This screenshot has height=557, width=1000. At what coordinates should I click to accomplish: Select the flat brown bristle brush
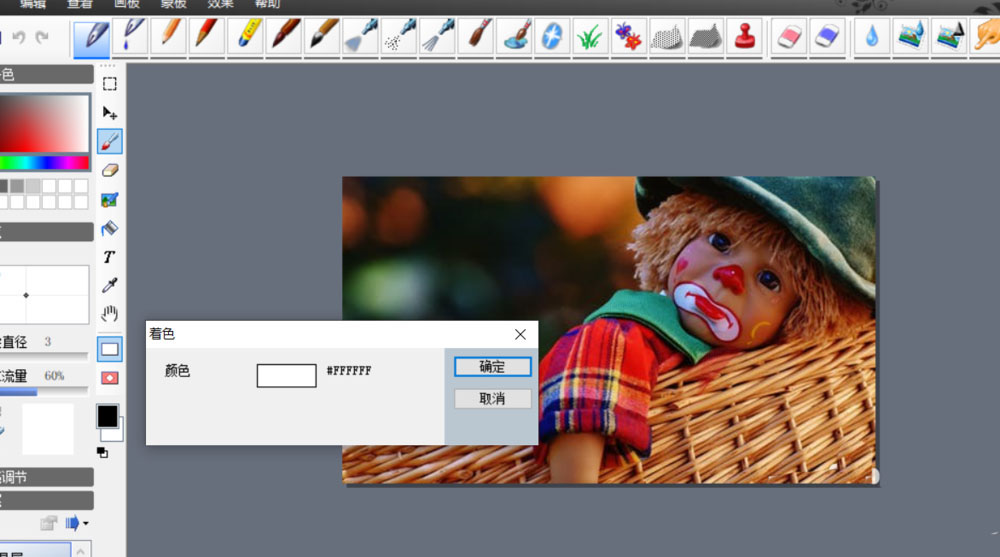pos(475,37)
